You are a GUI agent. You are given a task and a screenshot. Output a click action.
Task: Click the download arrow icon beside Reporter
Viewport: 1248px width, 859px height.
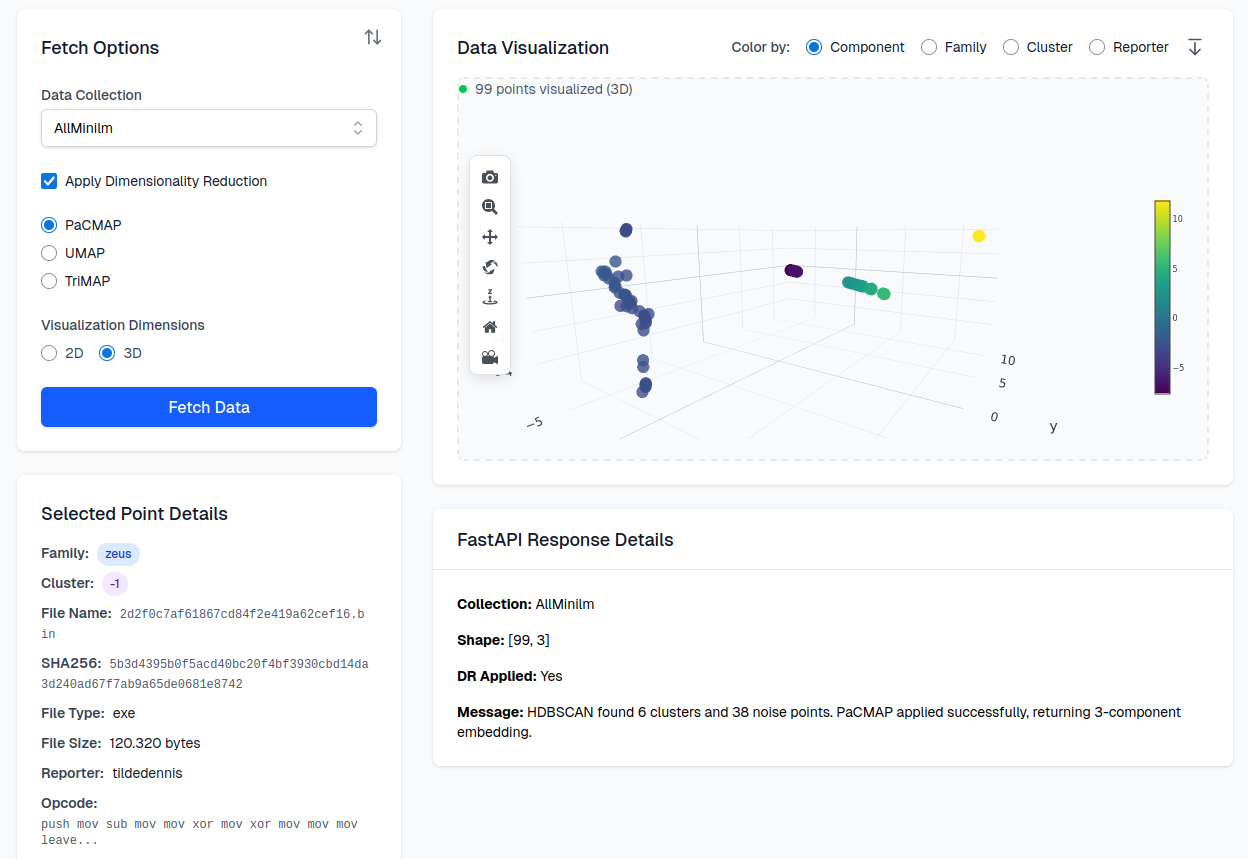[1194, 47]
